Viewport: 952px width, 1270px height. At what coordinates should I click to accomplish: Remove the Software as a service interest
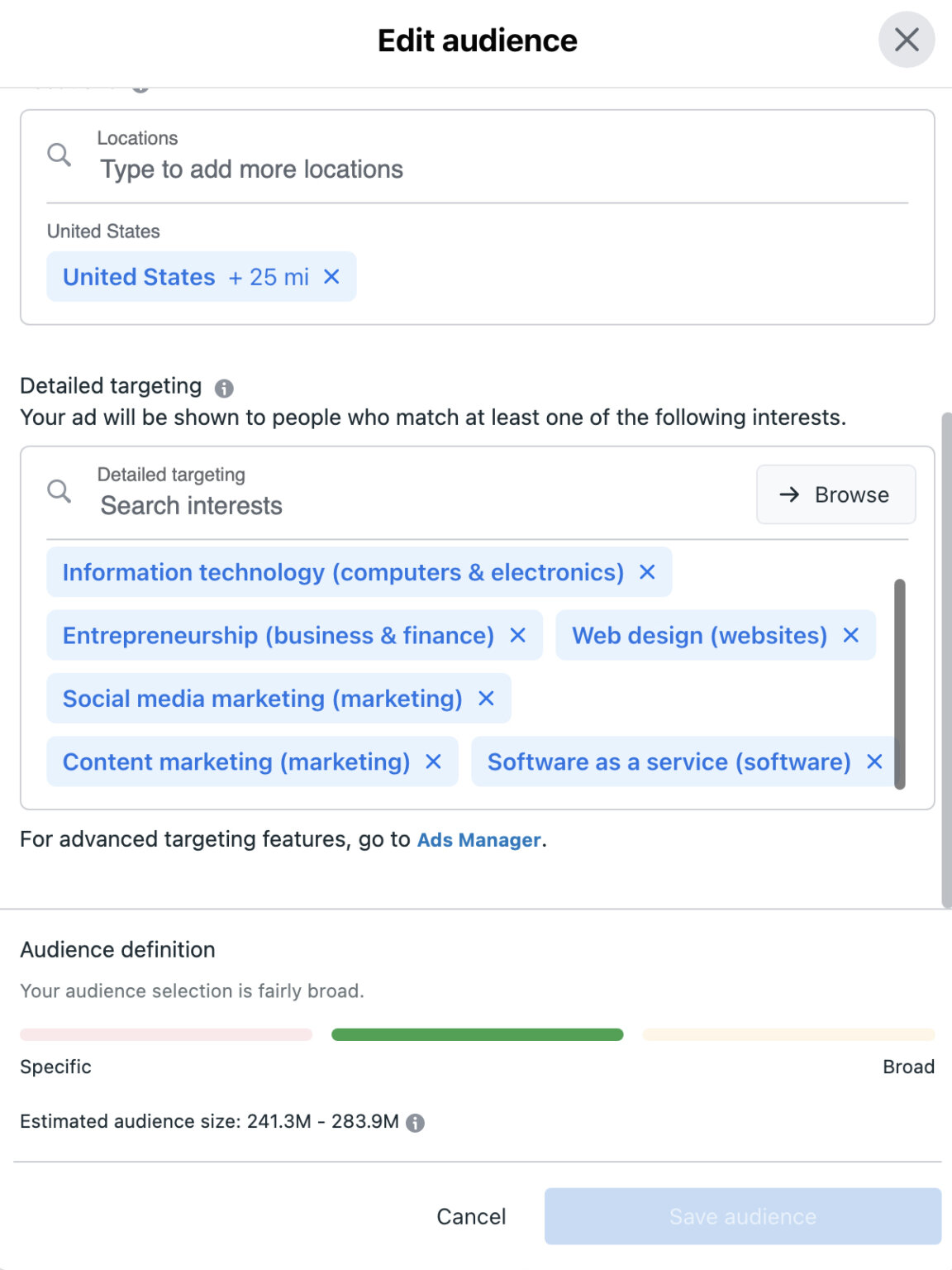pos(874,762)
